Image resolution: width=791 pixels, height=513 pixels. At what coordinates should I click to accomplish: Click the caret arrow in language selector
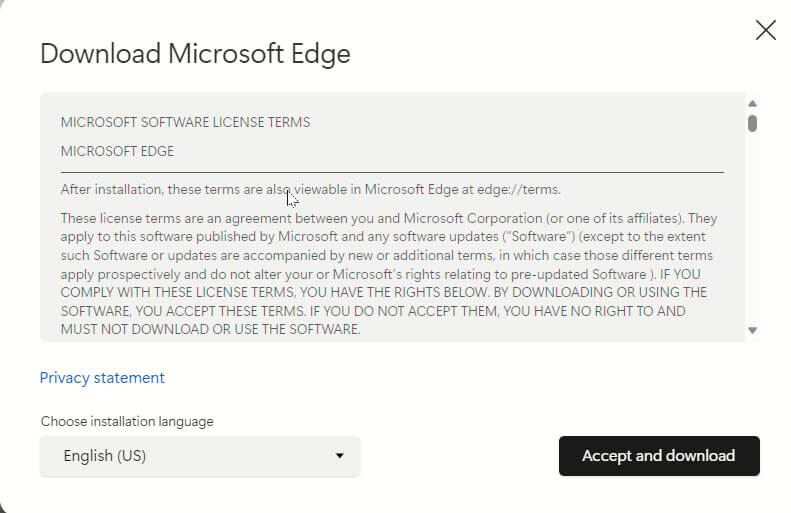(x=340, y=455)
